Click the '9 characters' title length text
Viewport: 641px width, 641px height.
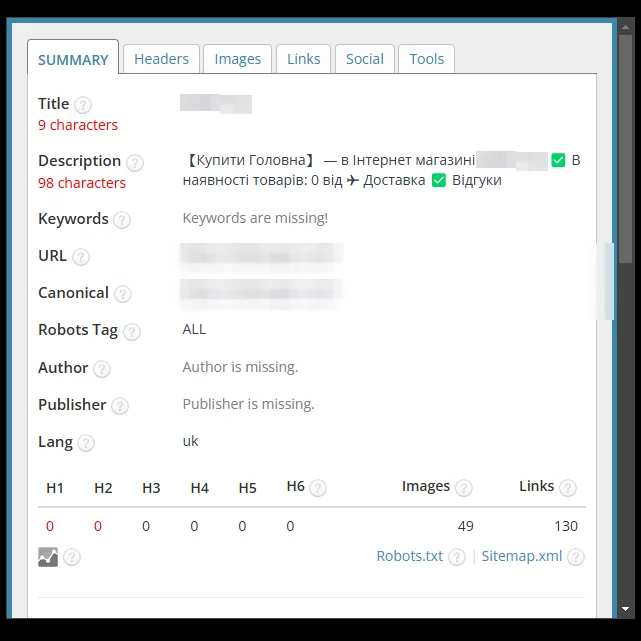[x=78, y=125]
